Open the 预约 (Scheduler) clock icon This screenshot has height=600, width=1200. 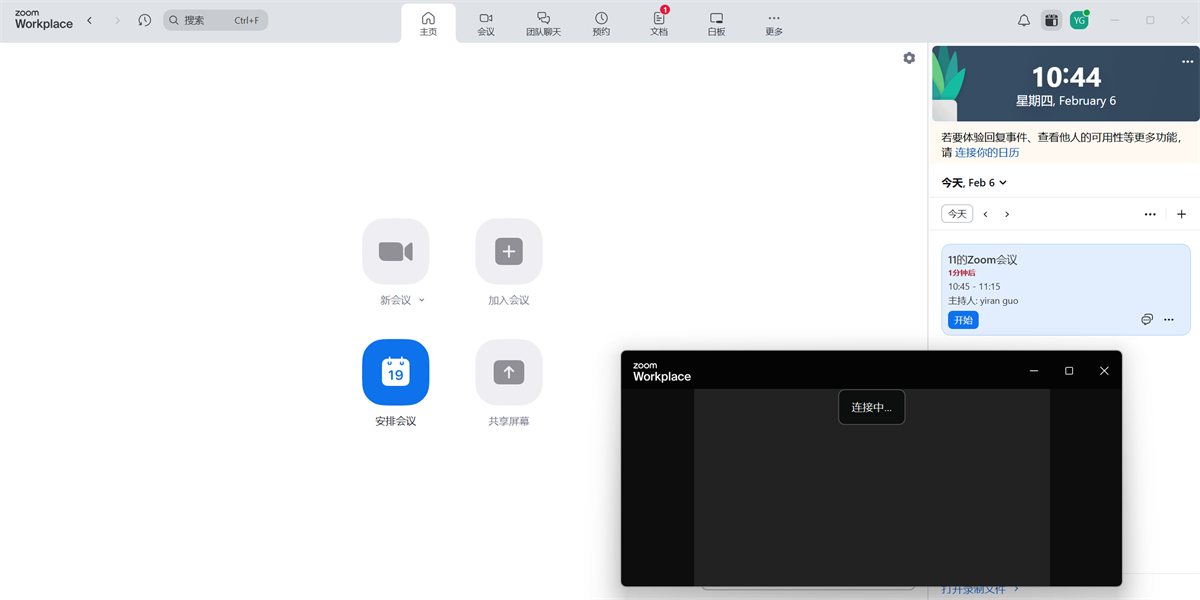601,22
